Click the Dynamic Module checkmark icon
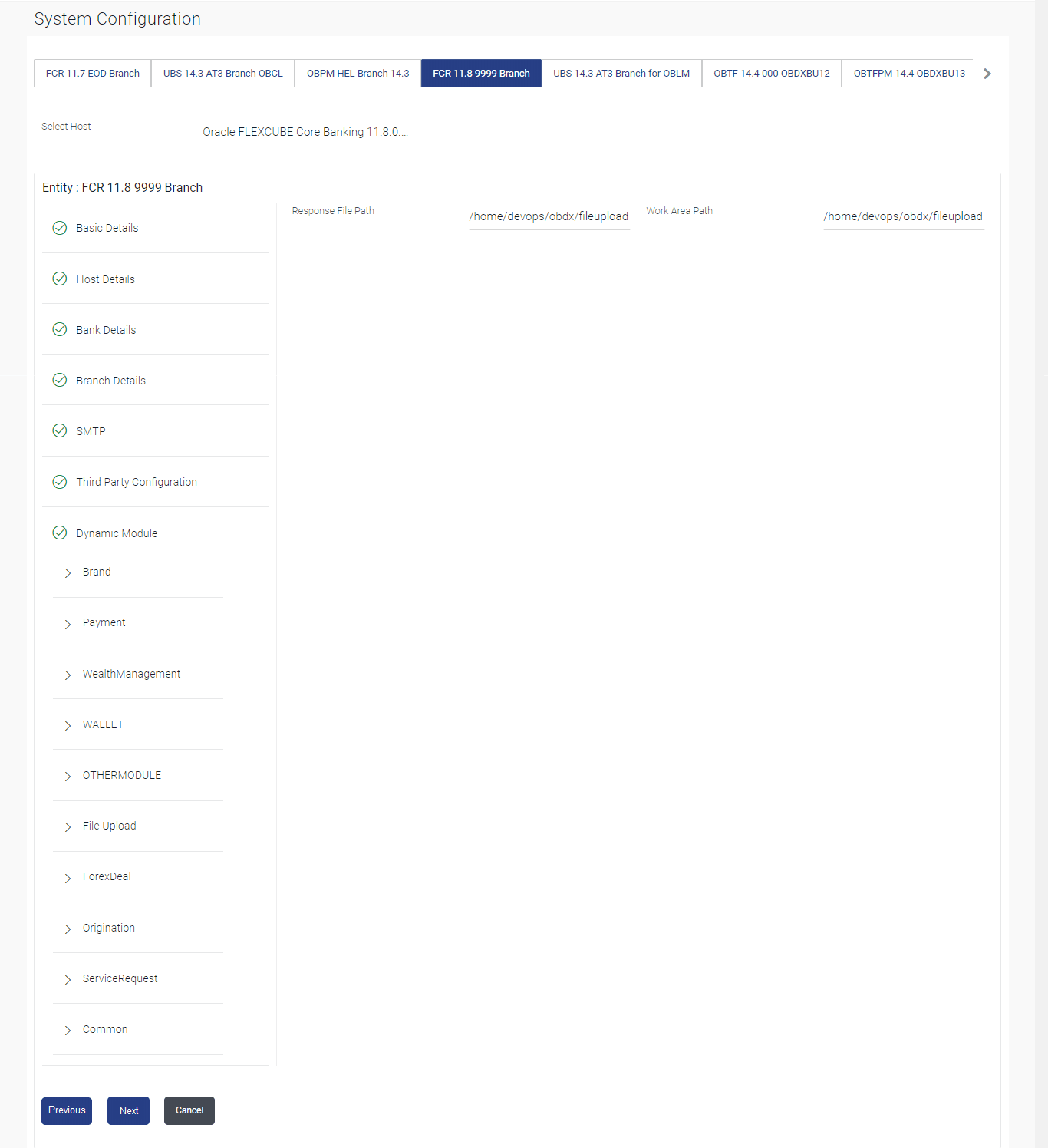This screenshot has width=1048, height=1148. [59, 533]
